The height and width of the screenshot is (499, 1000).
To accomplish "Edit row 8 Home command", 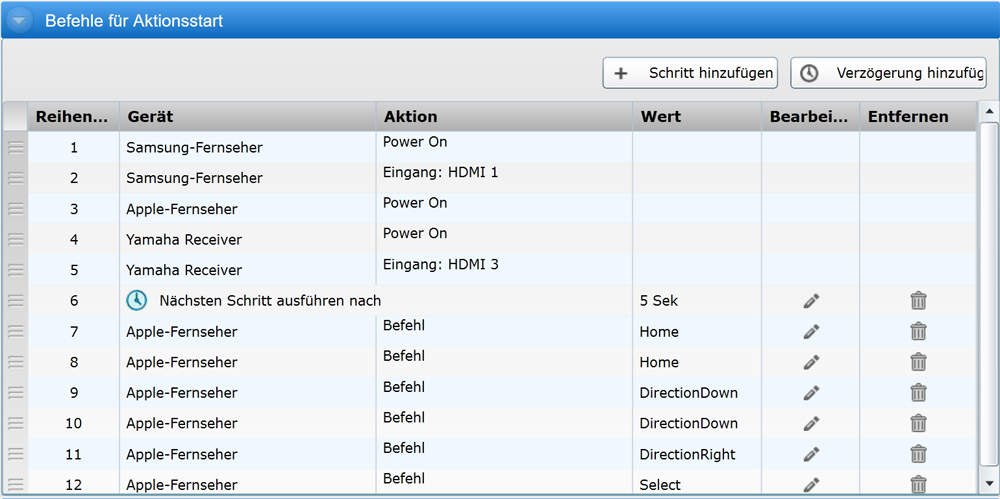I will pos(811,362).
